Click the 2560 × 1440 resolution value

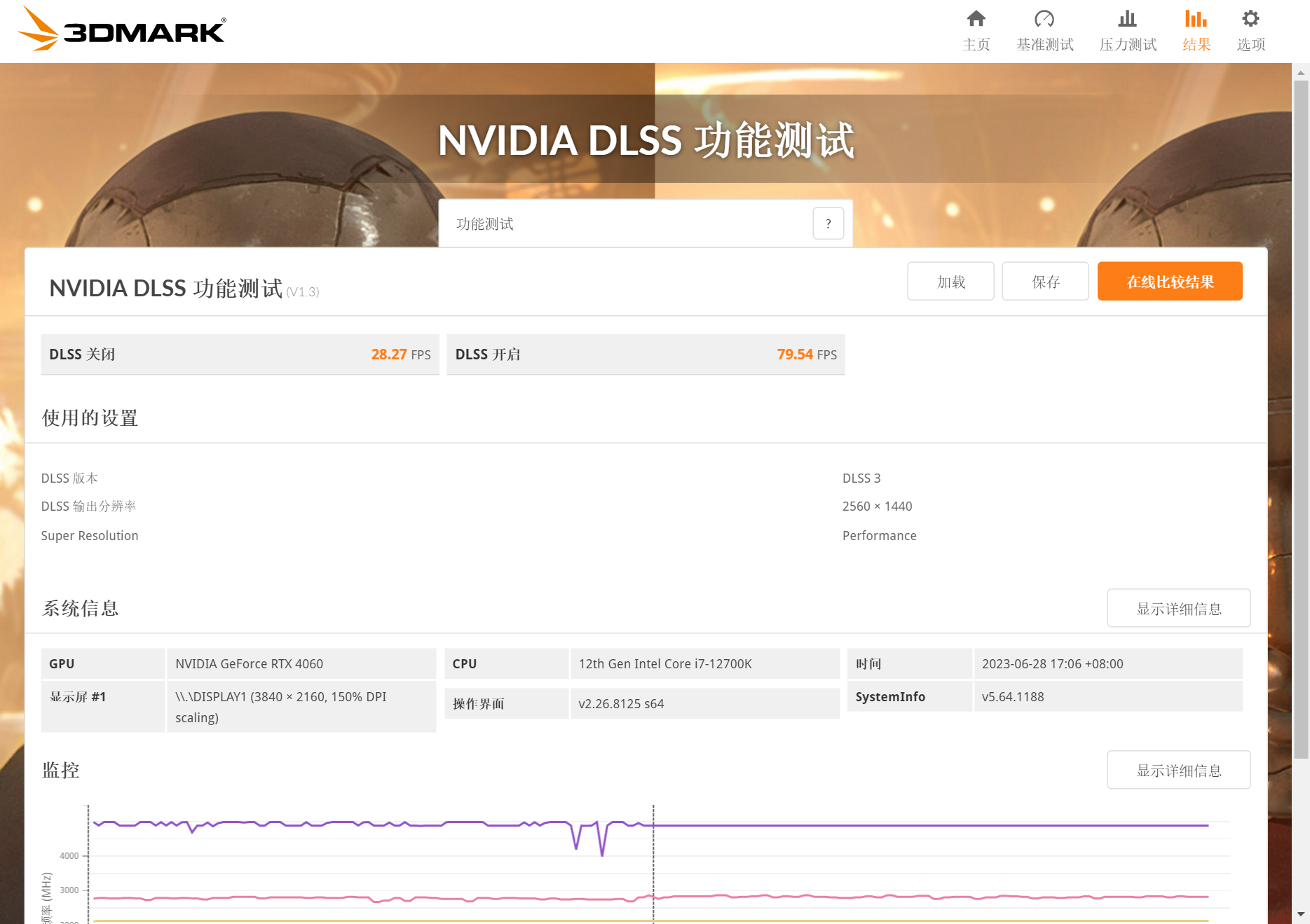[x=877, y=506]
